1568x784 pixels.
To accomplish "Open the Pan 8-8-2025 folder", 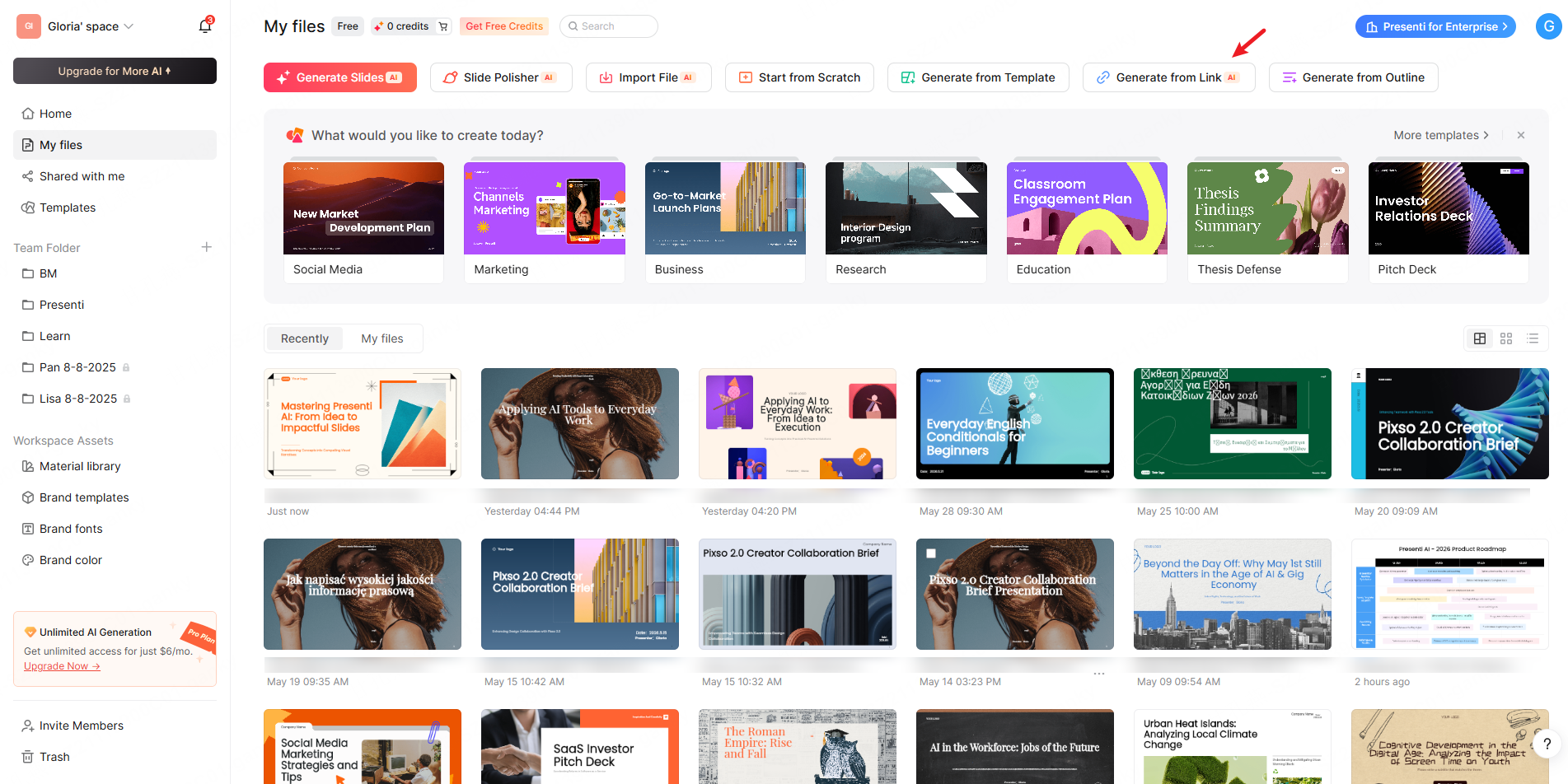I will click(x=115, y=367).
